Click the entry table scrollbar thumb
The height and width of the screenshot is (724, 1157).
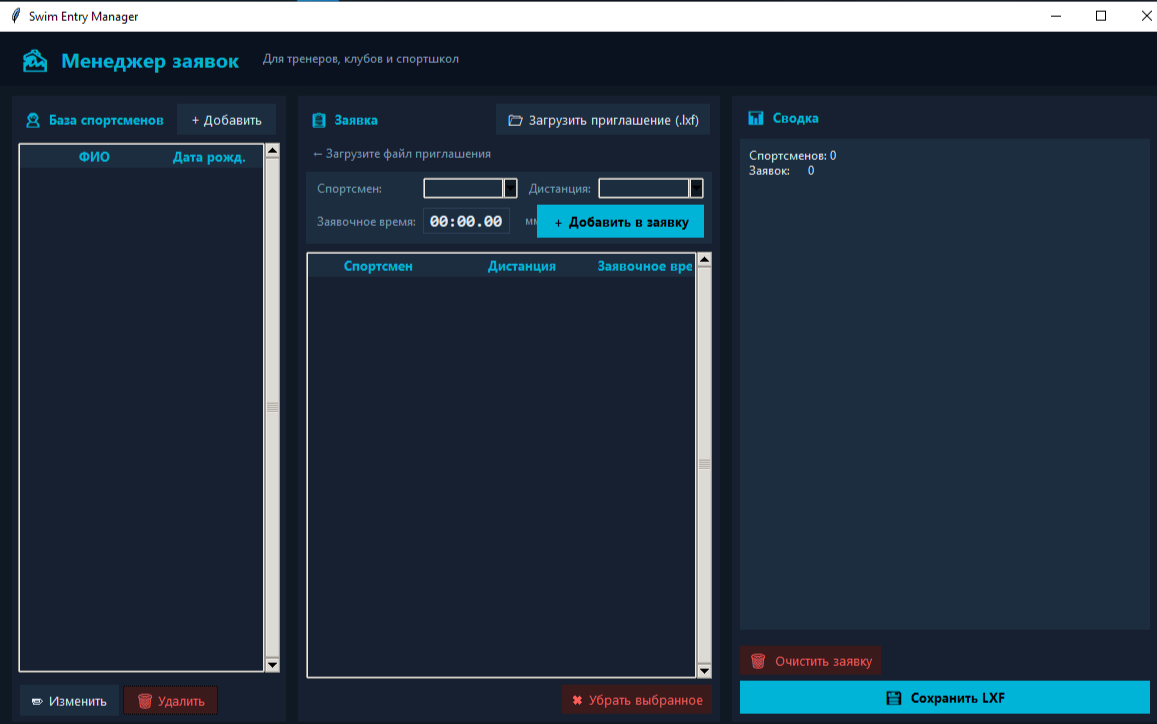coord(704,465)
